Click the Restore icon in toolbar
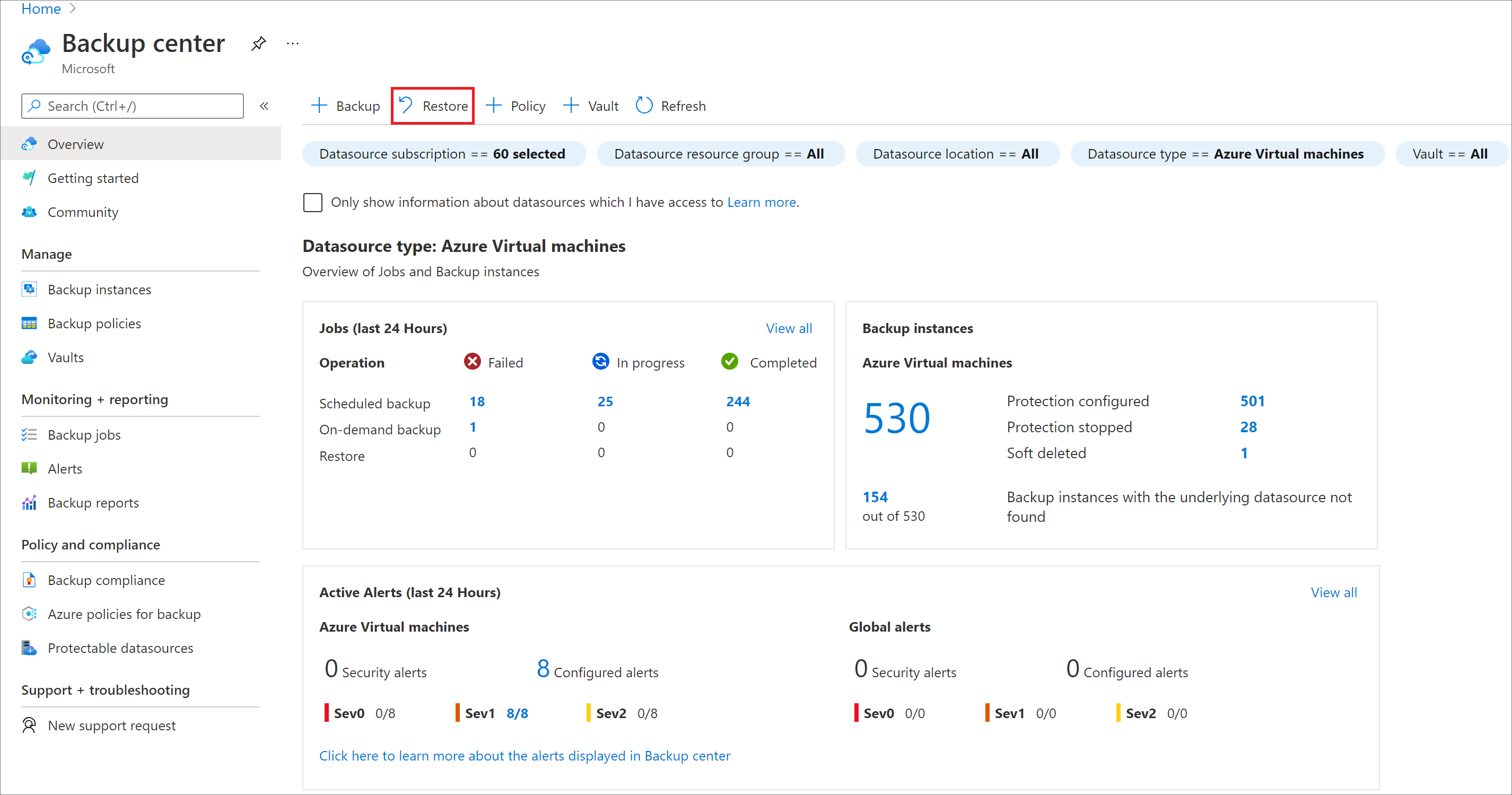Screen dimensions: 1512x795 tap(432, 105)
